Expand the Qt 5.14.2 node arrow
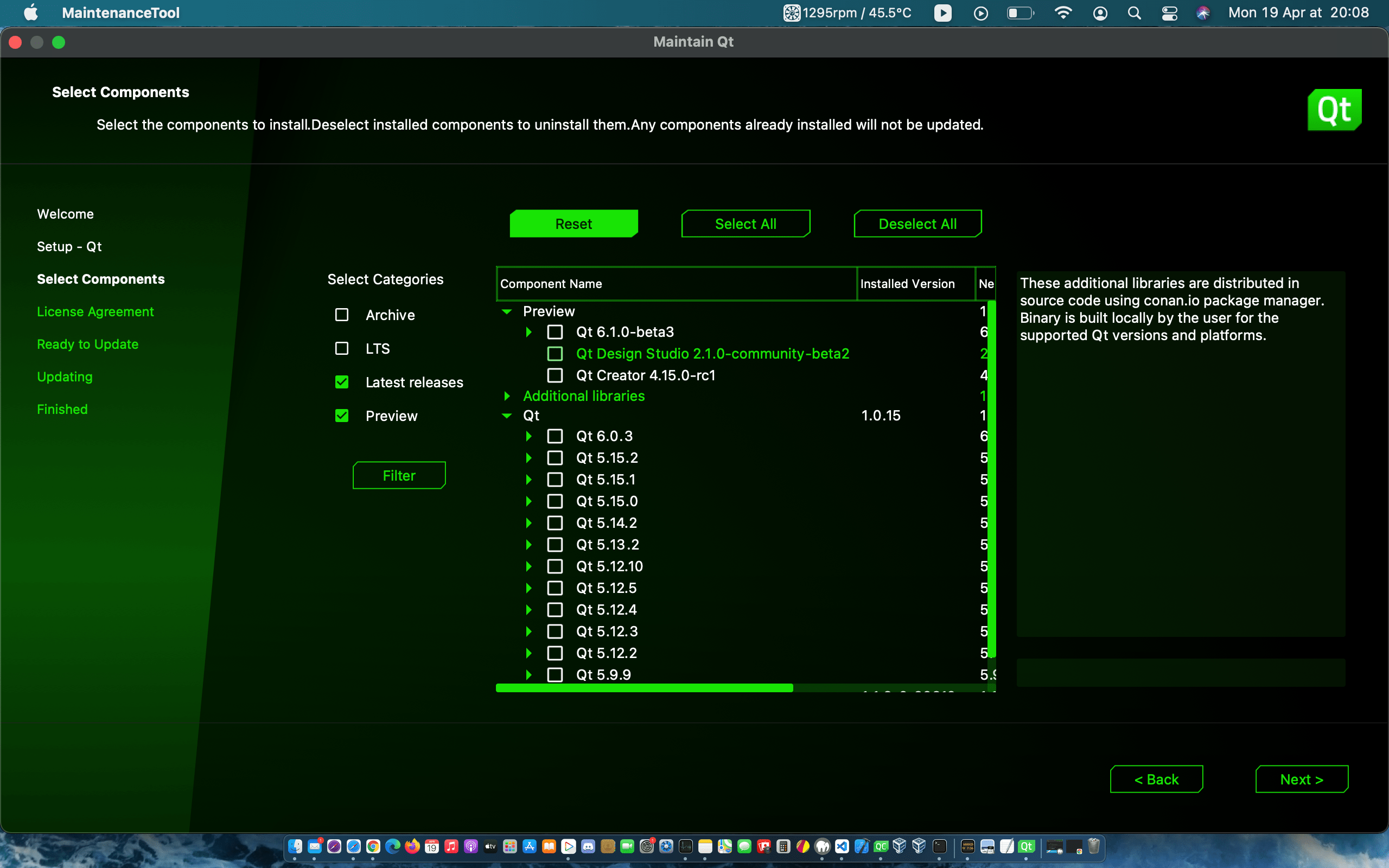This screenshot has width=1389, height=868. point(528,523)
